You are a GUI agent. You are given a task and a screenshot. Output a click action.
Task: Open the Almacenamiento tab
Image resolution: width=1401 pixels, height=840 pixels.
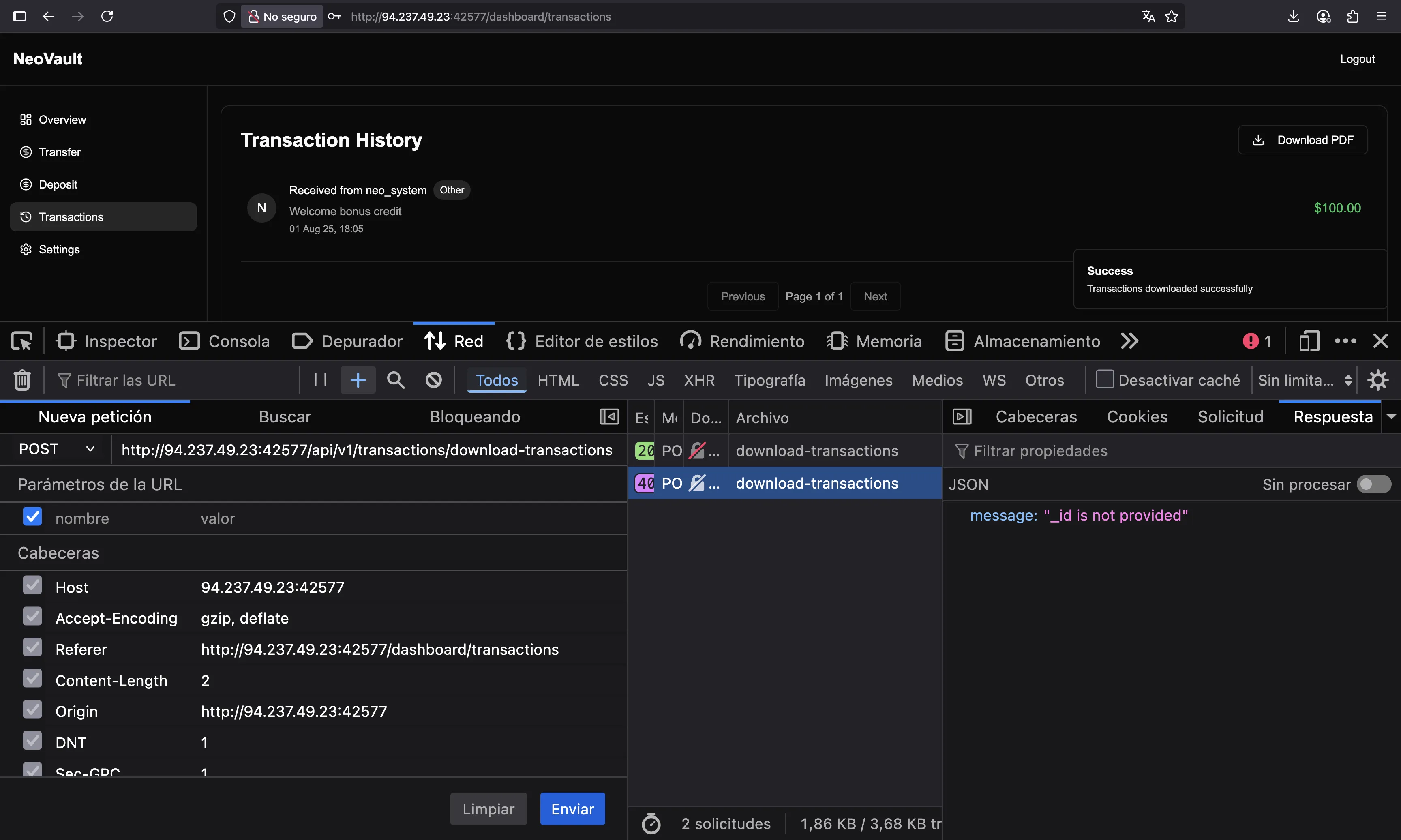[1023, 341]
